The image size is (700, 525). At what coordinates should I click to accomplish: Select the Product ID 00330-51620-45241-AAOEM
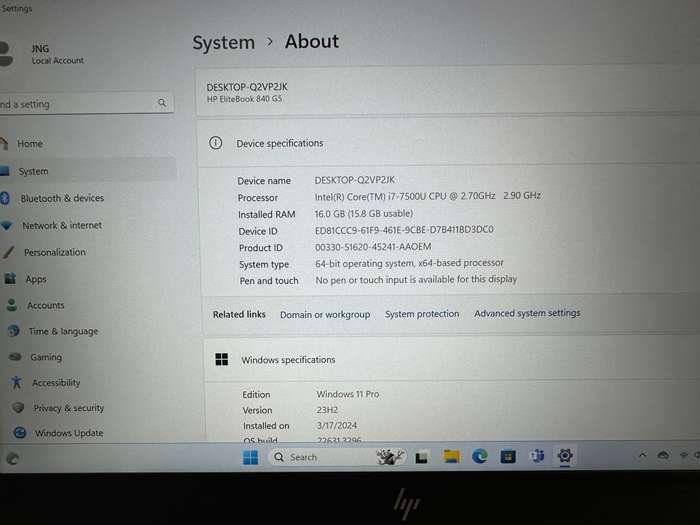click(x=373, y=247)
